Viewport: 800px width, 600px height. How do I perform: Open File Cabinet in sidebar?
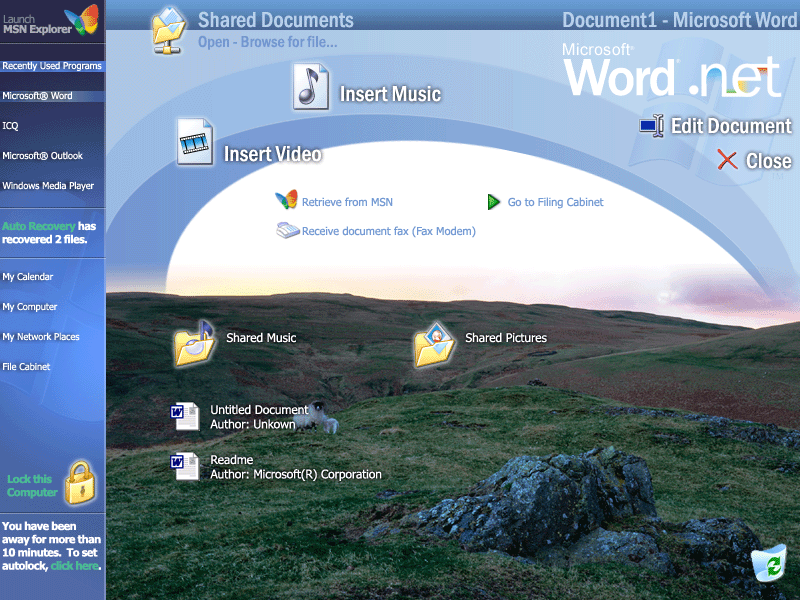point(26,366)
